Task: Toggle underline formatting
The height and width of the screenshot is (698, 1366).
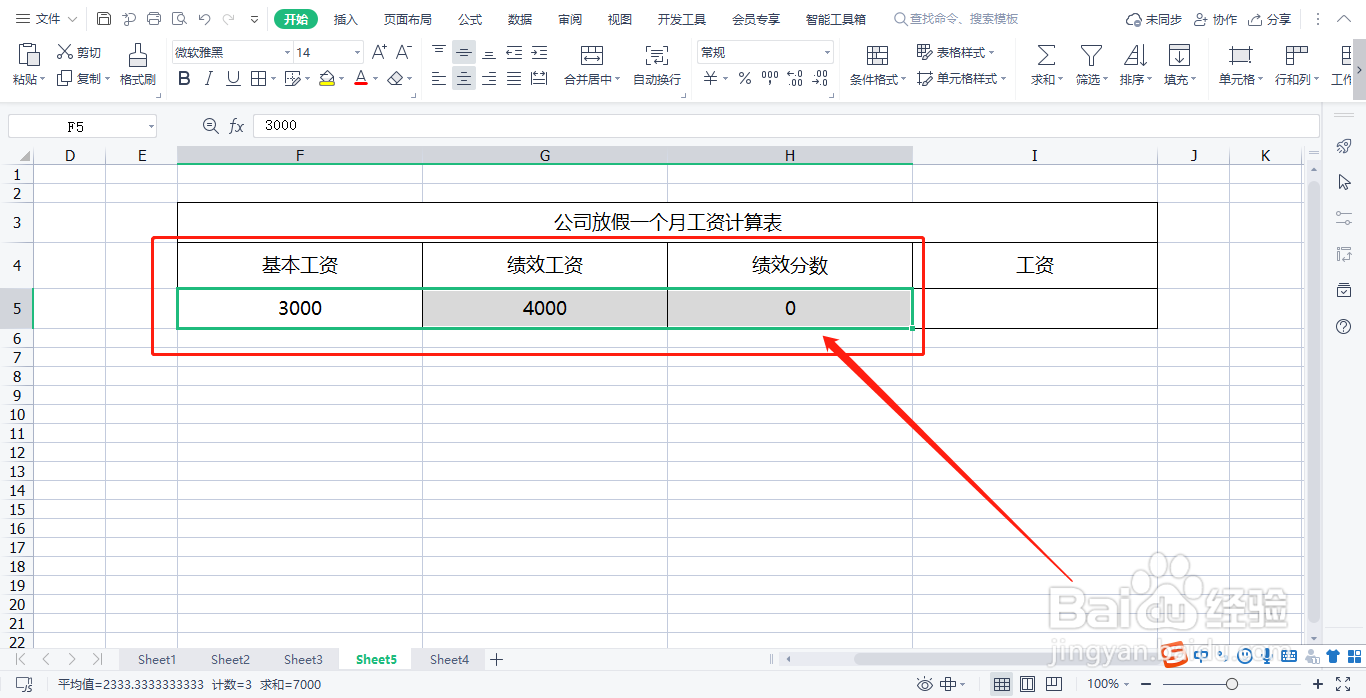Action: pos(232,78)
